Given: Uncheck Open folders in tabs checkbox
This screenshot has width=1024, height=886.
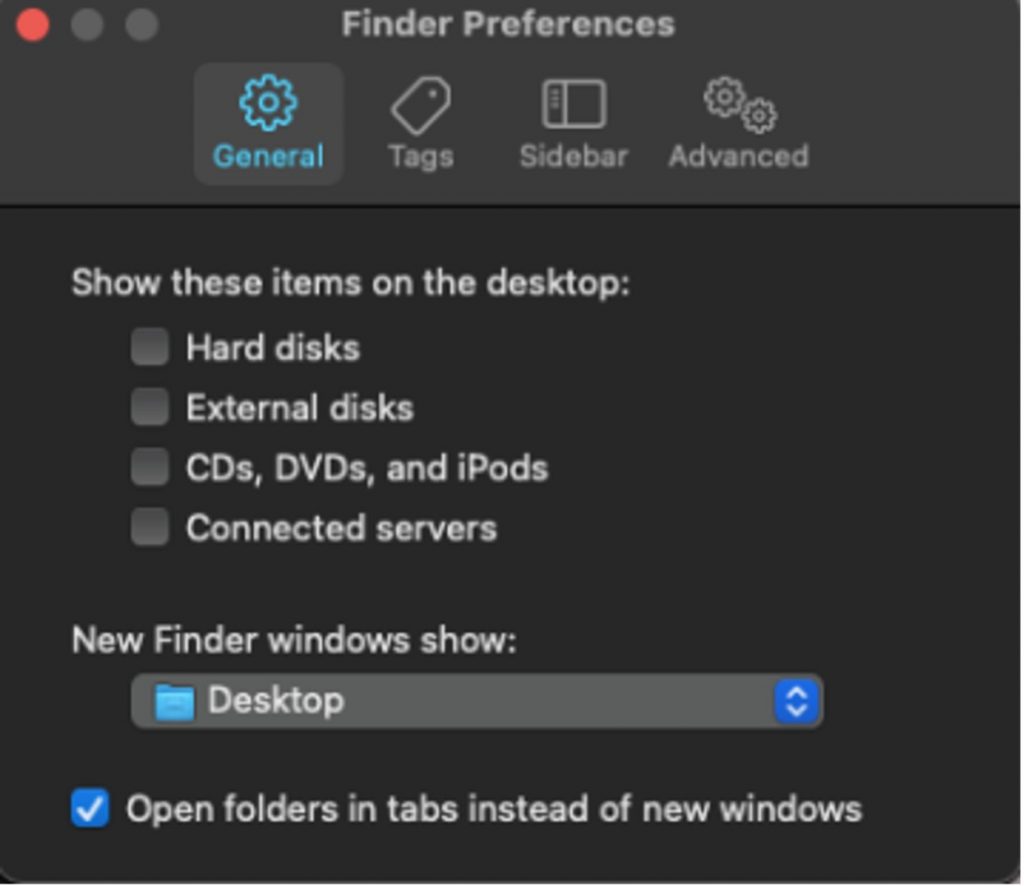Looking at the screenshot, I should [x=90, y=809].
